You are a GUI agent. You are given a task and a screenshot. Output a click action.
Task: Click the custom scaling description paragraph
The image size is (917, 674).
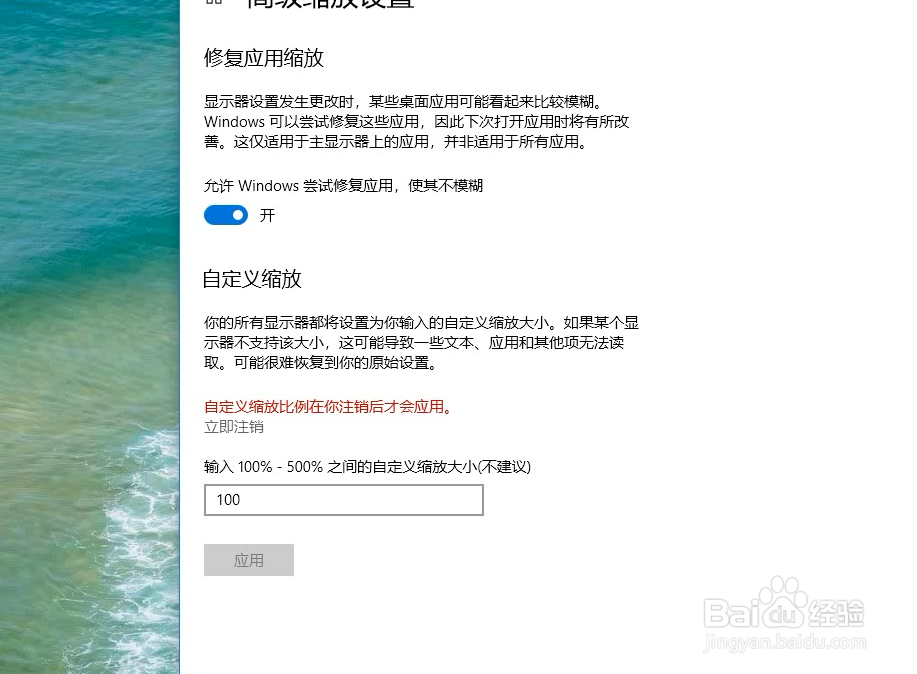click(421, 343)
